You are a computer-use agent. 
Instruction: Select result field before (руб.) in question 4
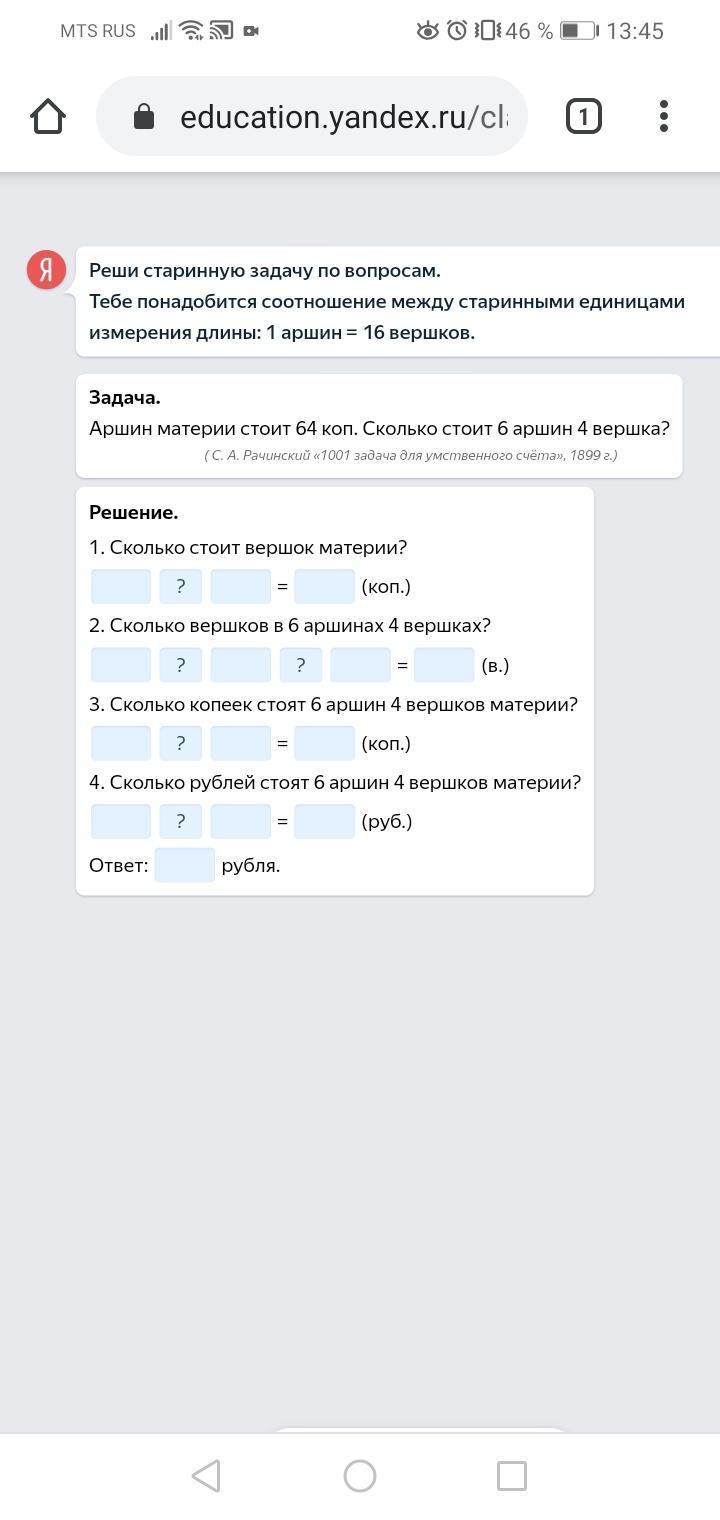pyautogui.click(x=324, y=821)
